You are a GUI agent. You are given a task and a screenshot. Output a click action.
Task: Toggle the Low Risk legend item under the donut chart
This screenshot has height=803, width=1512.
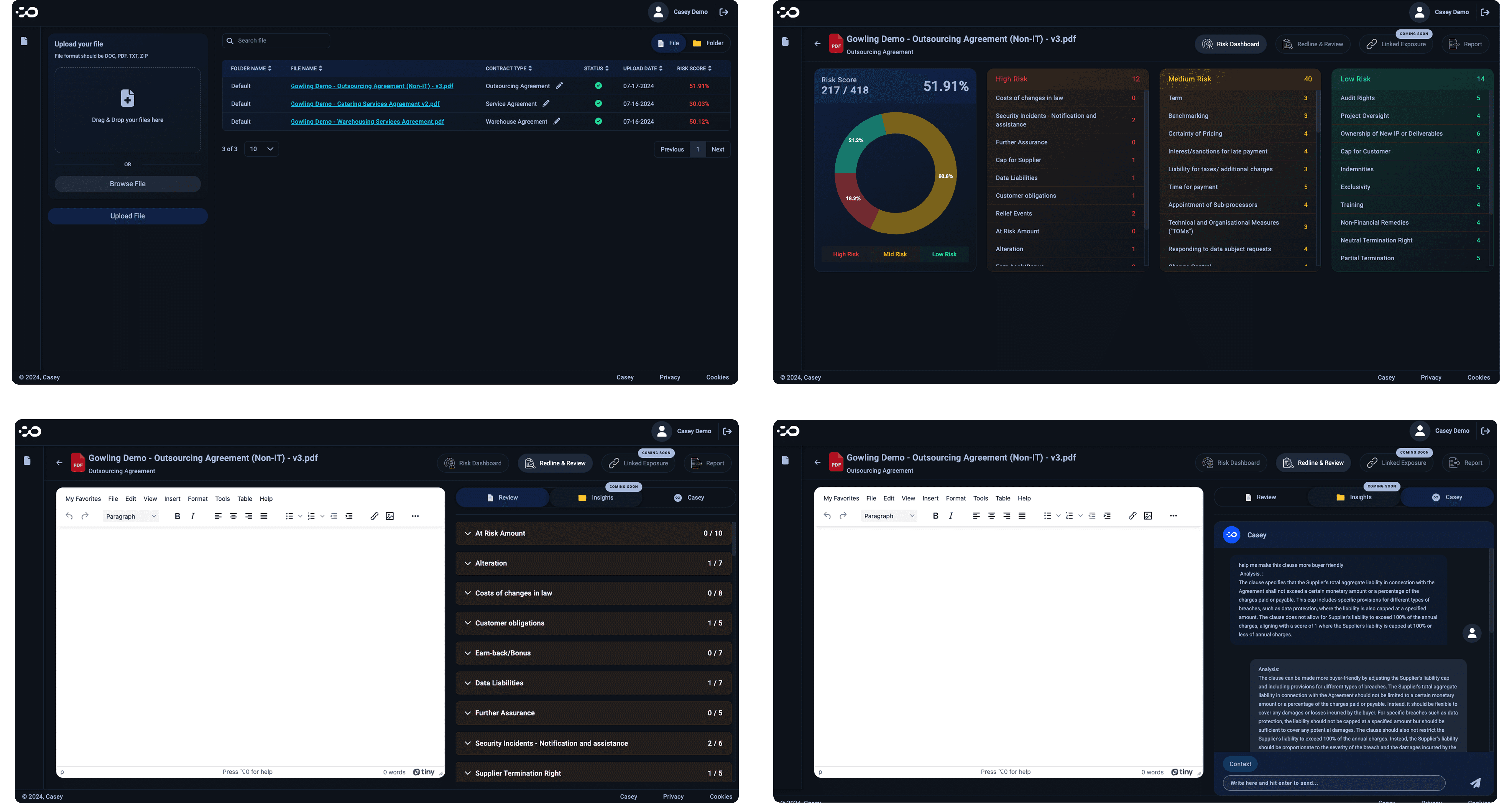tap(944, 254)
